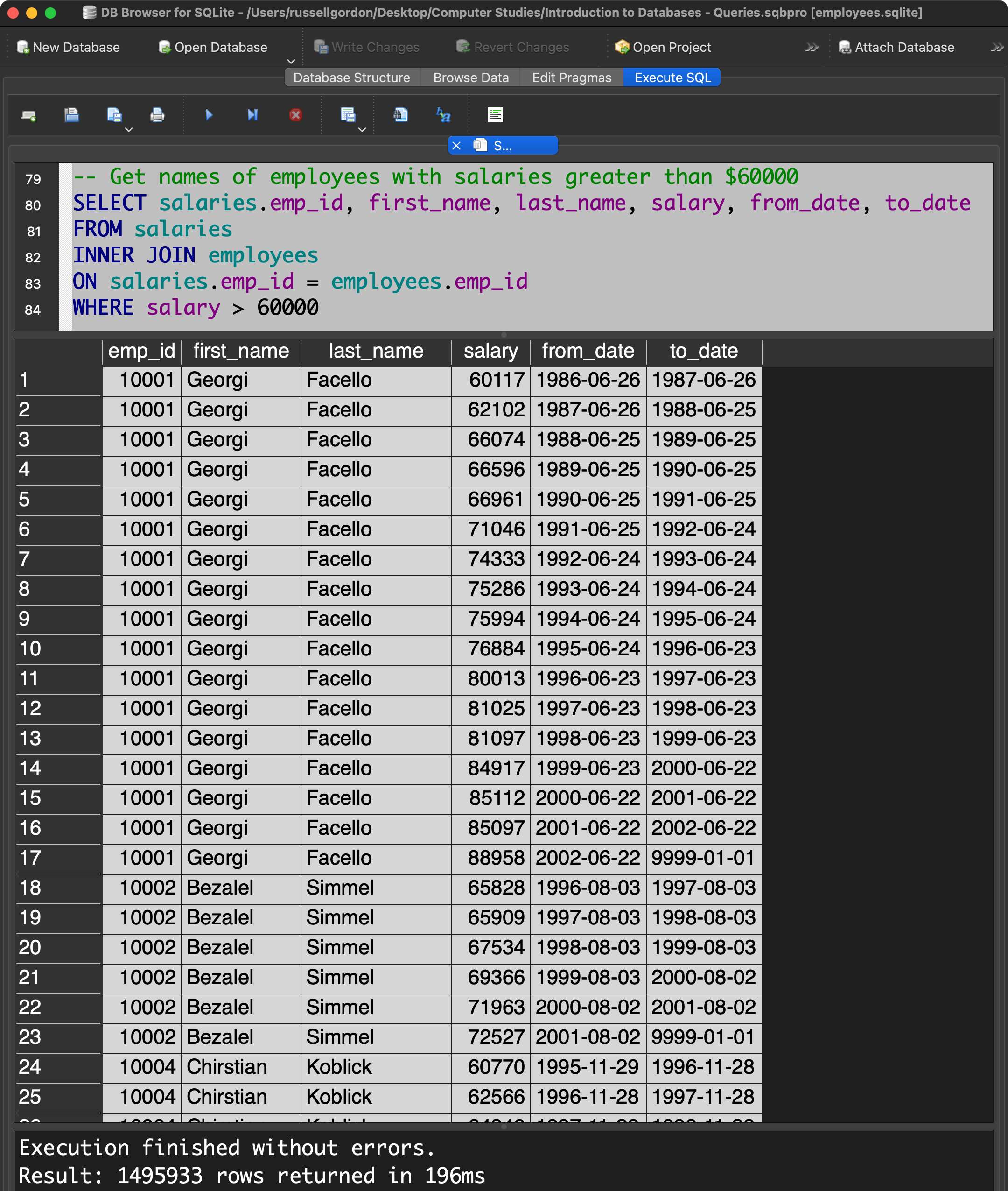This screenshot has height=1191, width=1008.
Task: Open find text in editor
Action: (400, 115)
